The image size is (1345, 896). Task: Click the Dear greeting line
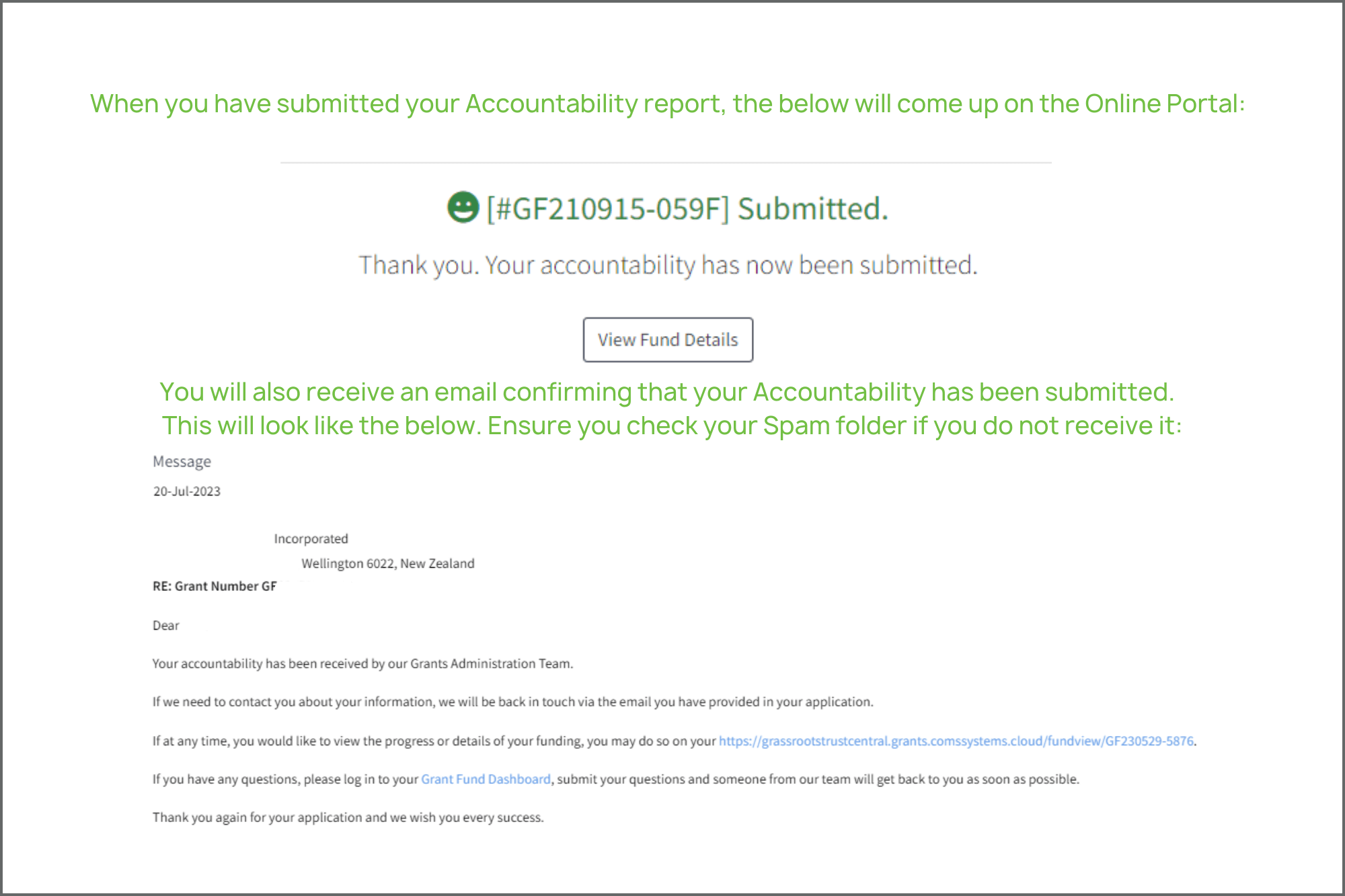pyautogui.click(x=166, y=626)
